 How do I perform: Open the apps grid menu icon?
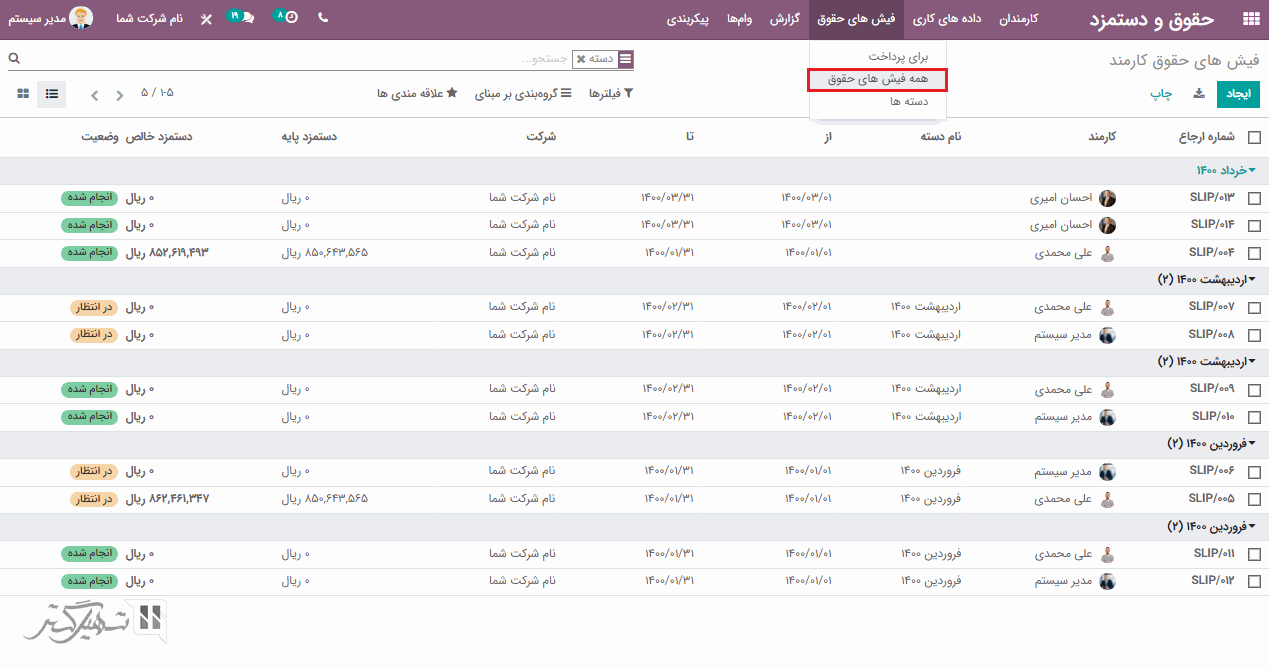(x=1250, y=19)
